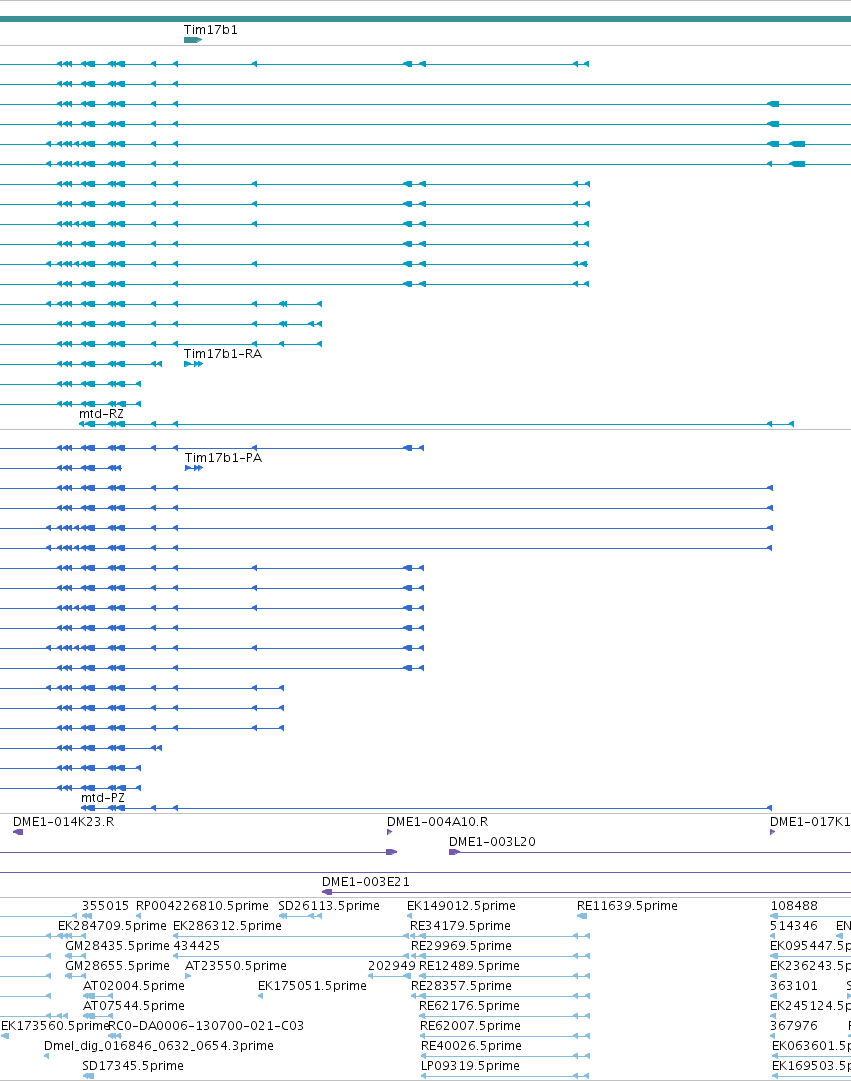Select the RE62007.5prime label

[x=470, y=1026]
